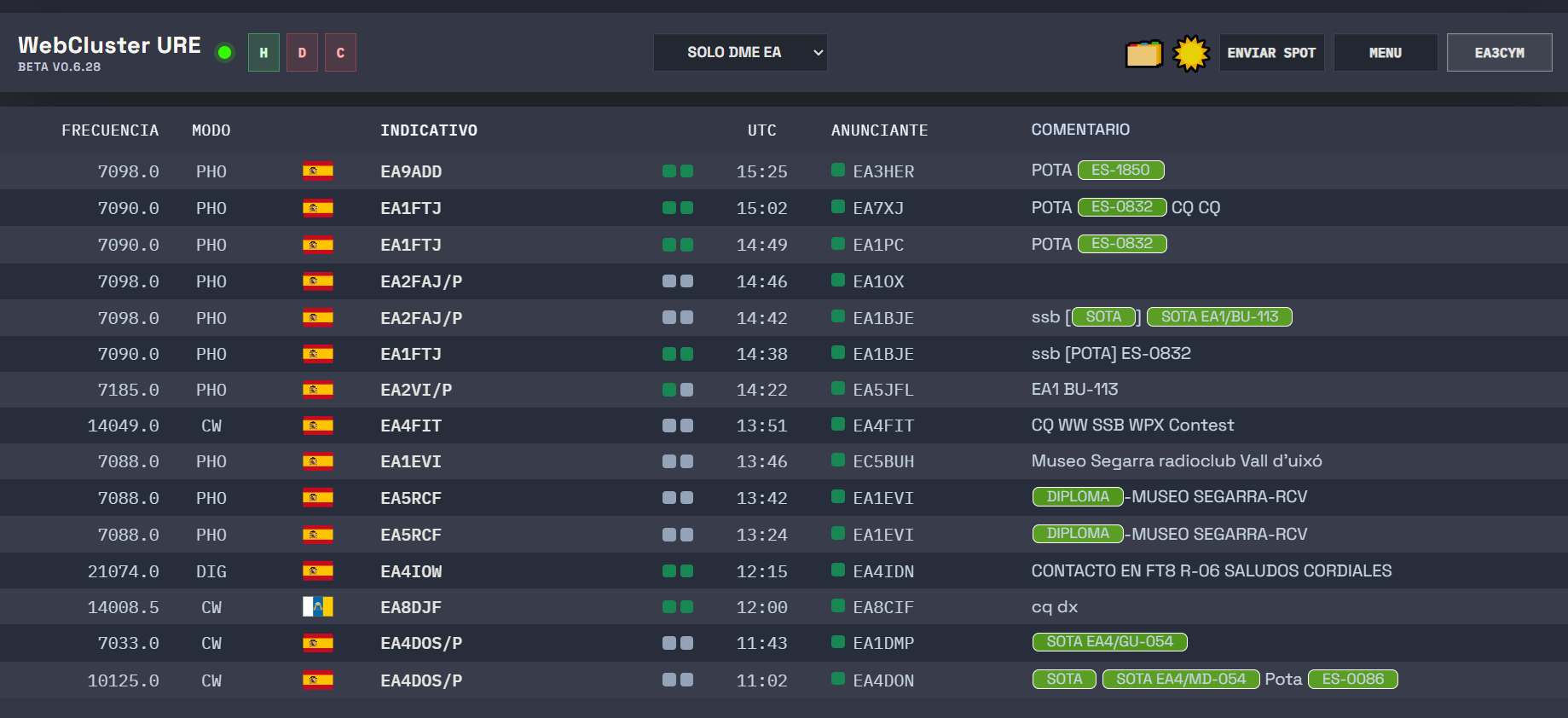Screen dimensions: 1568x718
Task: Click the green connection status indicator
Action: pos(225,53)
